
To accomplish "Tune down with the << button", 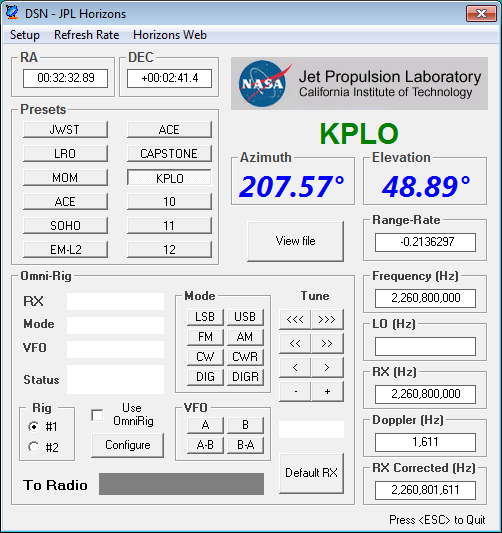I will point(295,344).
